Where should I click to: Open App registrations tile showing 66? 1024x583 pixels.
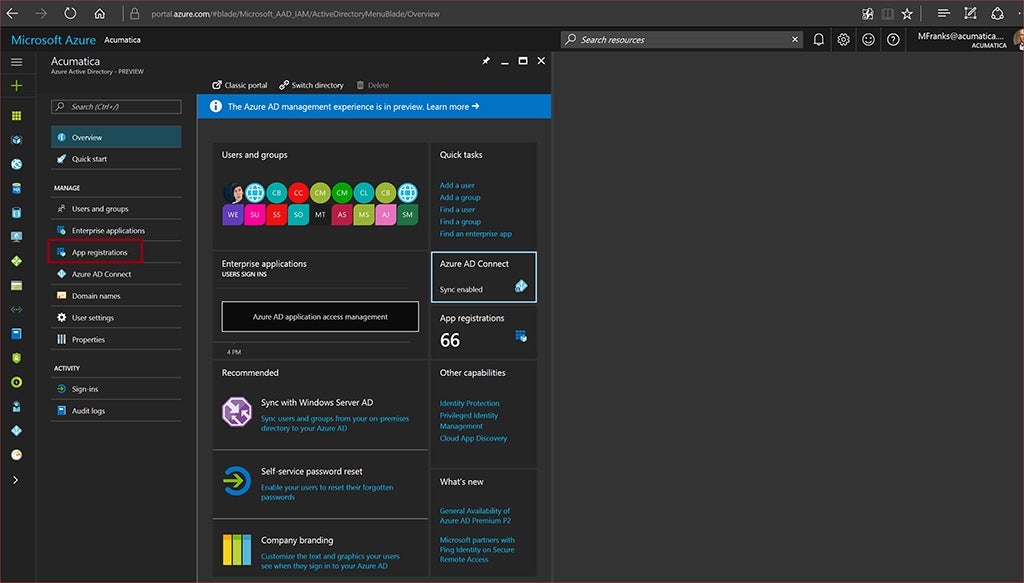pos(484,332)
